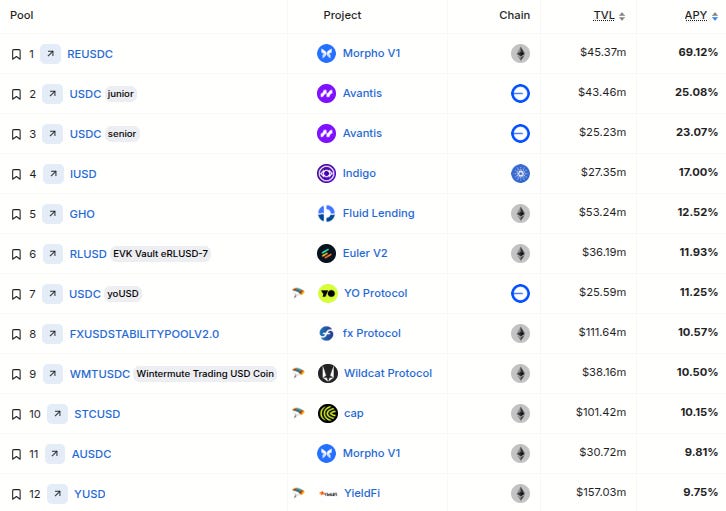Open external link icon for REUSDC
Viewport: 726px width, 511px height.
(x=50, y=54)
